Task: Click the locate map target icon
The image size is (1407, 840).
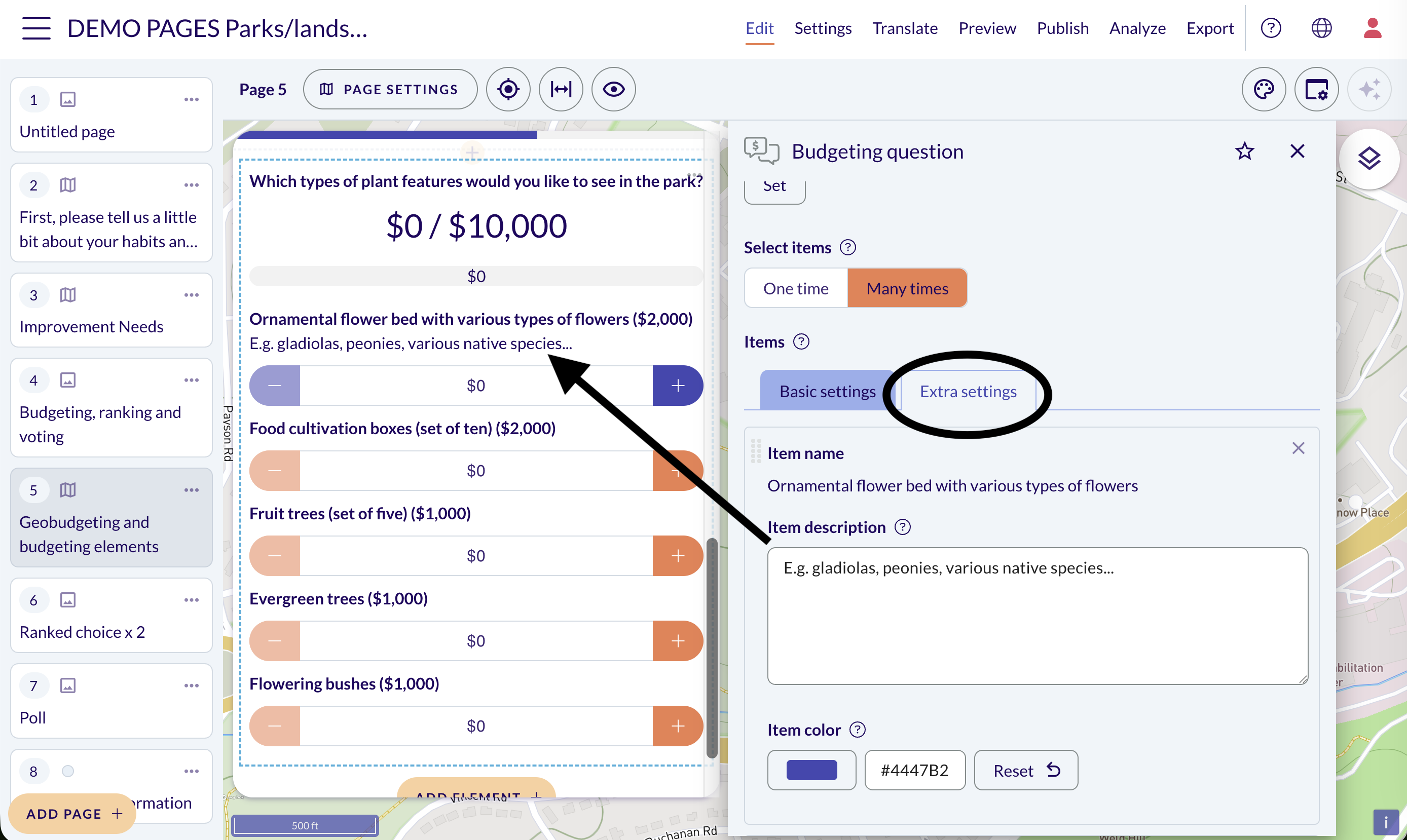Action: point(508,89)
